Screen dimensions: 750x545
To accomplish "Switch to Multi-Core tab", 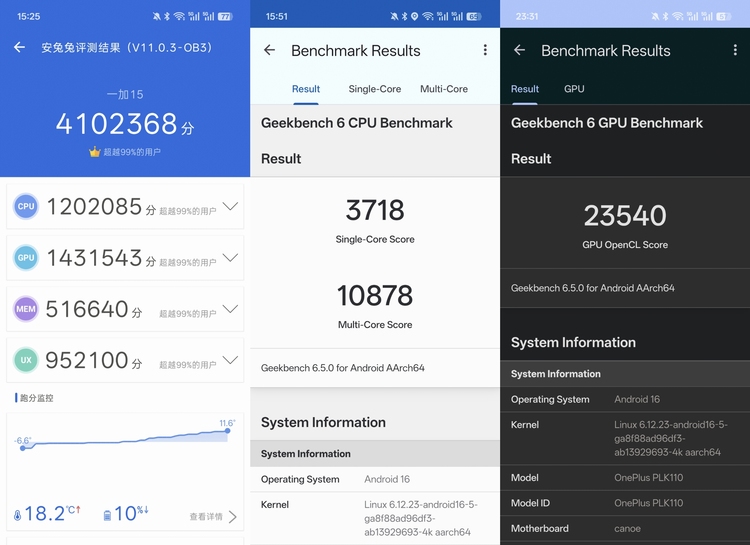I will [x=444, y=89].
